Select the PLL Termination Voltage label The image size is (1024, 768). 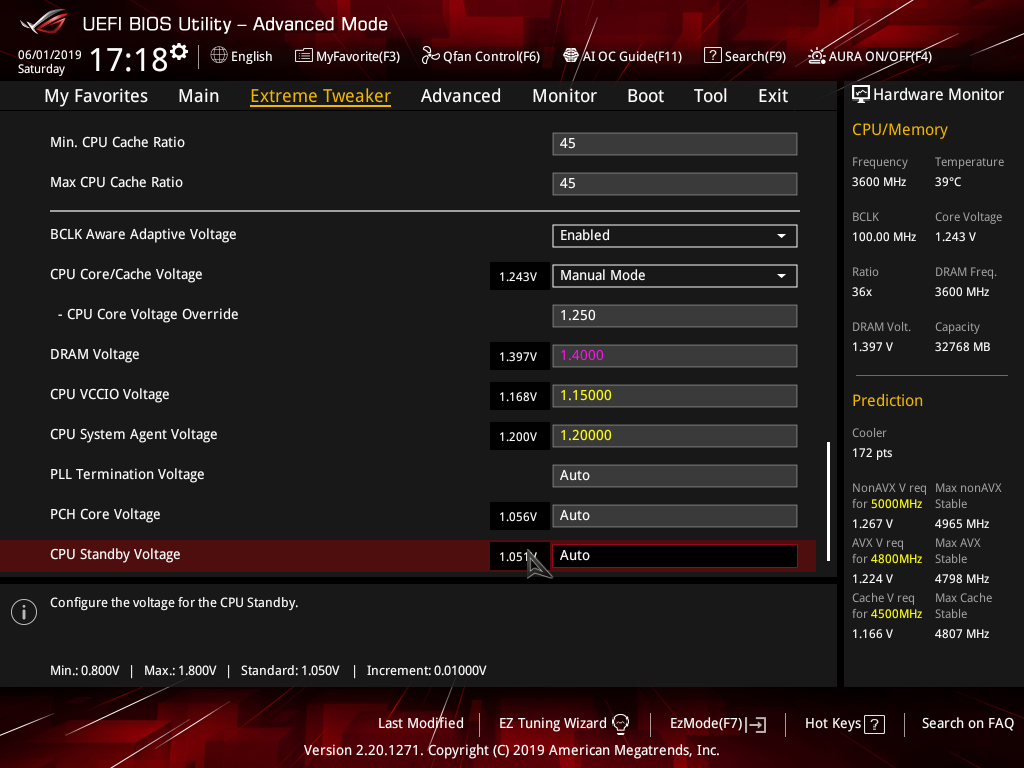[127, 474]
